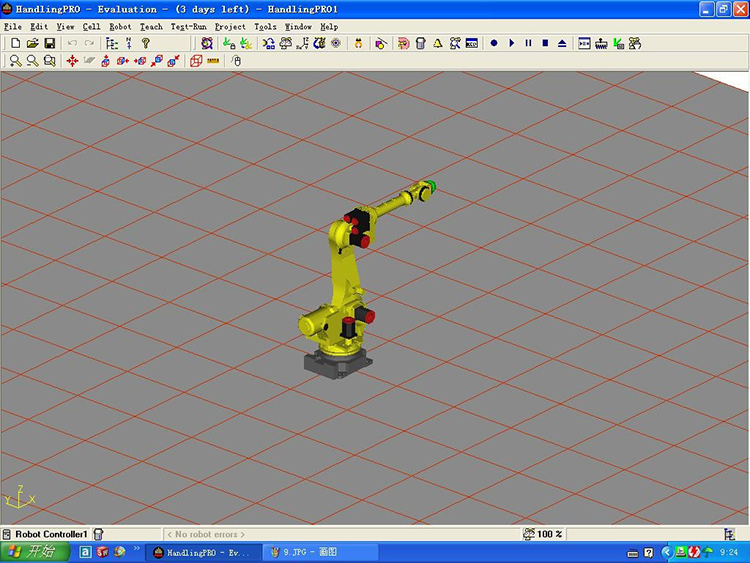Screen dimensions: 750x563
Task: Click the alarm clock toolbar icon
Action: [207, 44]
